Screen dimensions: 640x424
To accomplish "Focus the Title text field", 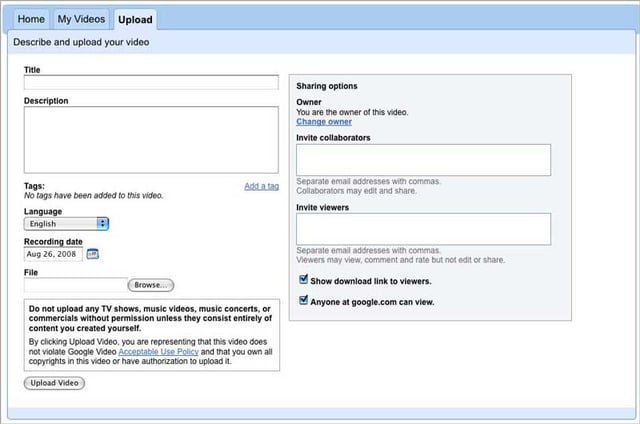I will pos(151,83).
